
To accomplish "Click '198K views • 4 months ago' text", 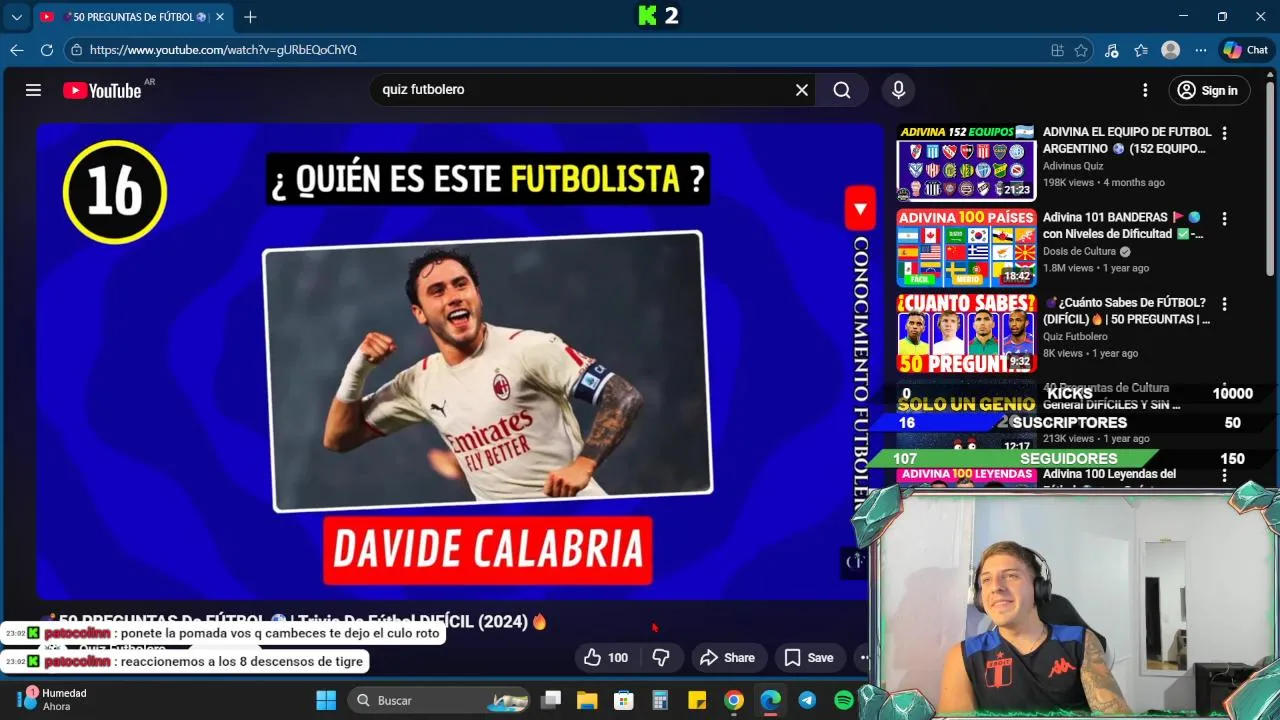I will [x=1104, y=183].
